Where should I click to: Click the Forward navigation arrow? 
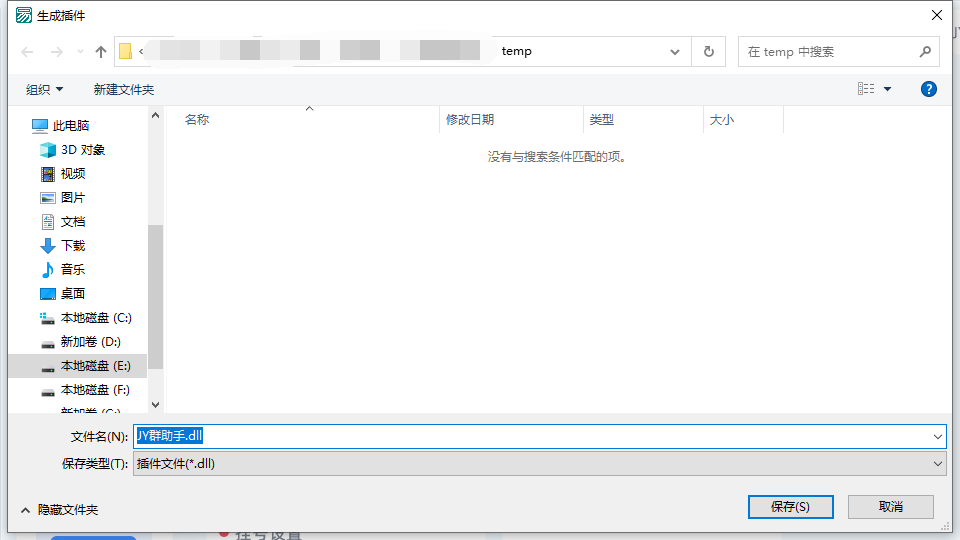pyautogui.click(x=56, y=52)
